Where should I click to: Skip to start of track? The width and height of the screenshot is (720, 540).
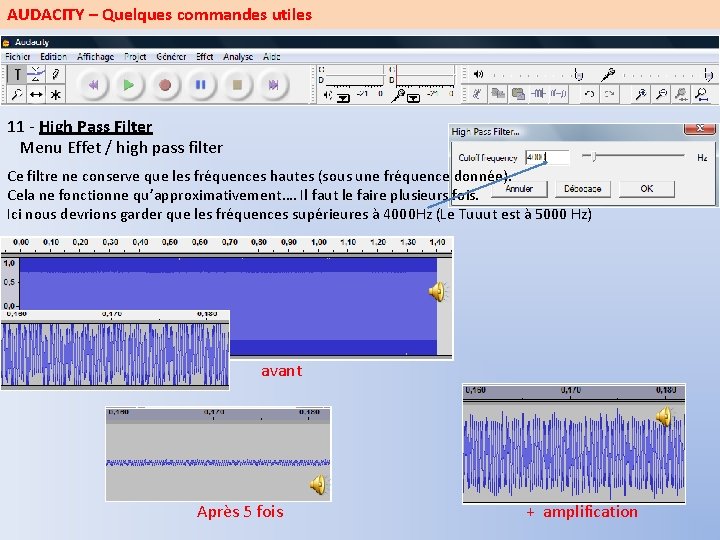coord(93,85)
